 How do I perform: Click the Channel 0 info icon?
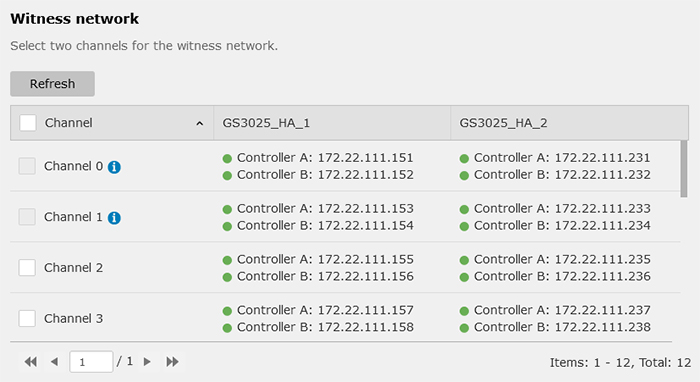click(114, 167)
